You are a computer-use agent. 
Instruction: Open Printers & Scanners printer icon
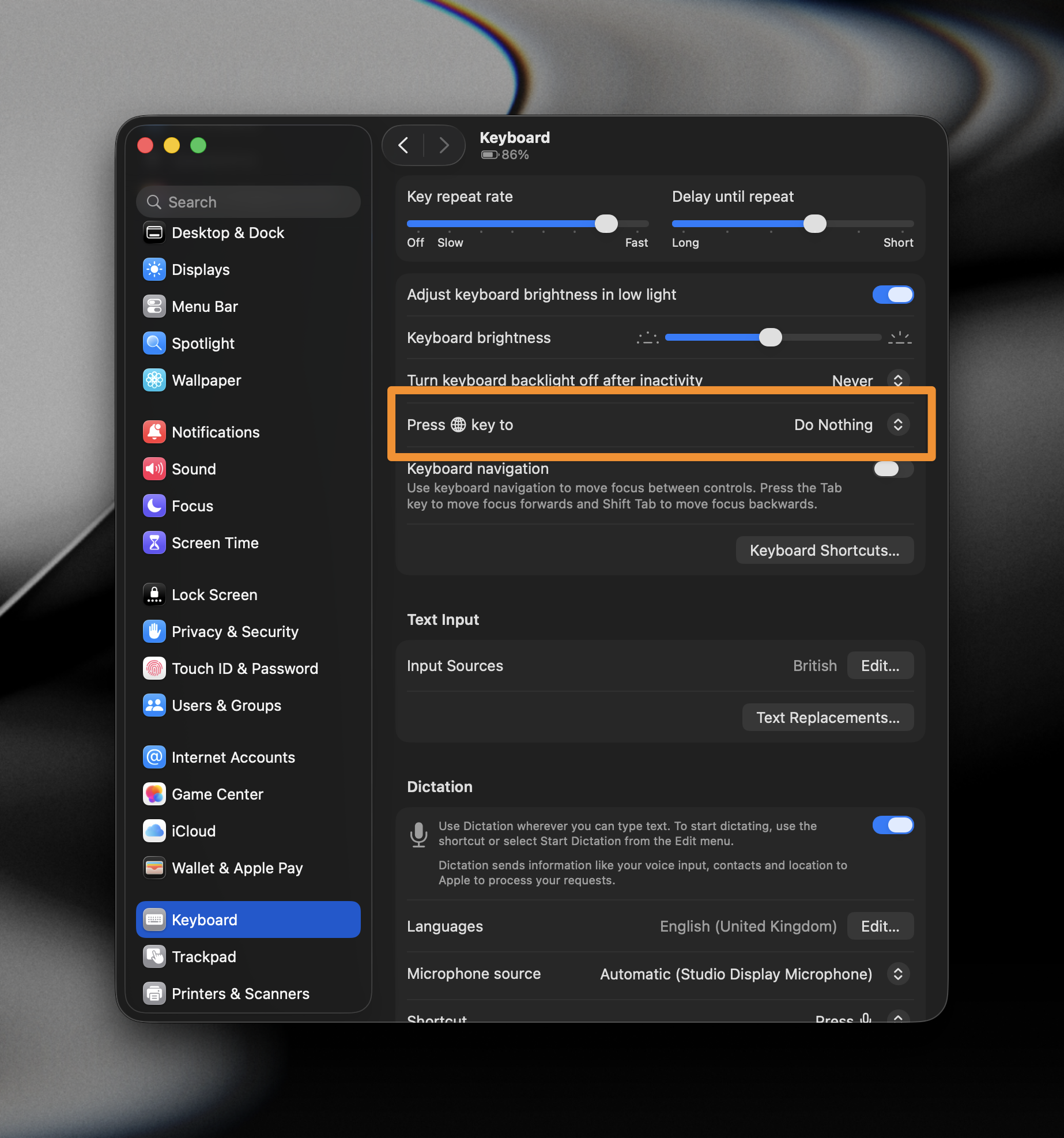click(154, 994)
